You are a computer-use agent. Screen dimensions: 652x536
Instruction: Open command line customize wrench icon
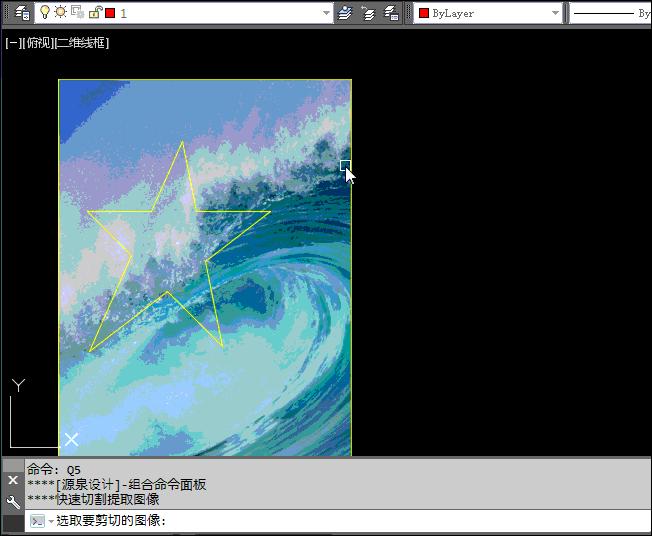(13, 502)
